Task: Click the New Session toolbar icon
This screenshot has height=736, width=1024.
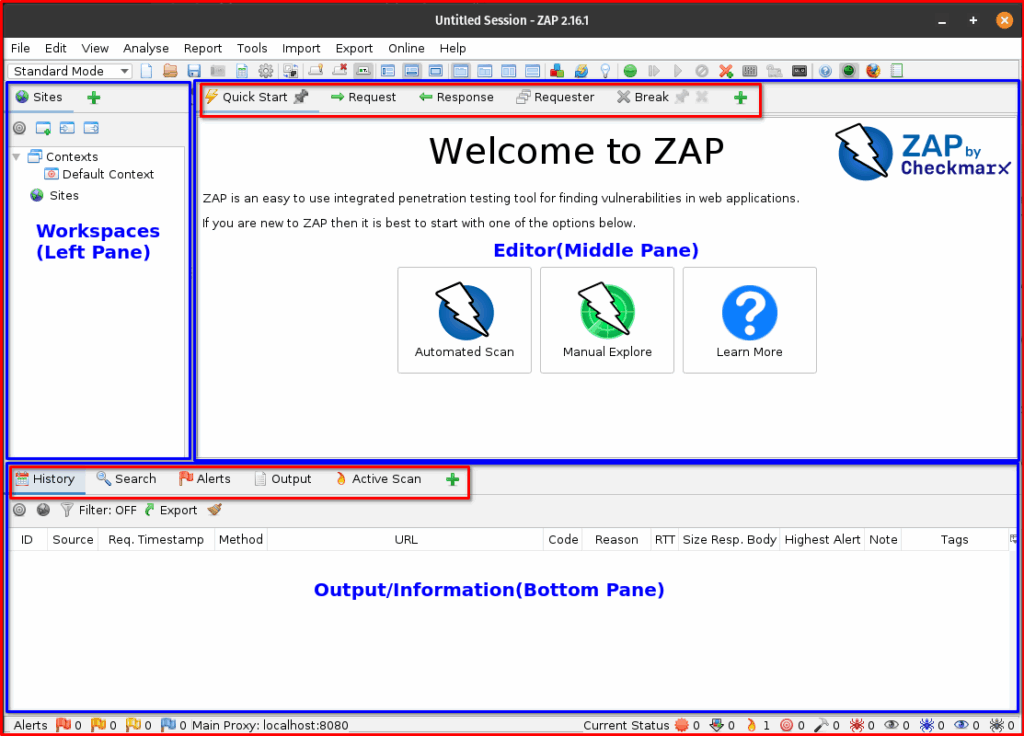Action: tap(146, 71)
